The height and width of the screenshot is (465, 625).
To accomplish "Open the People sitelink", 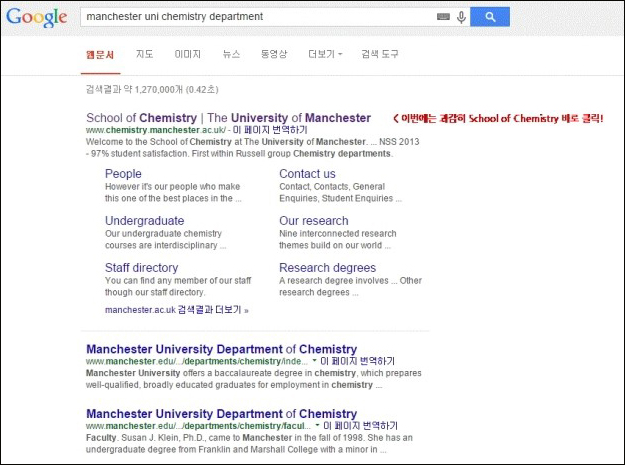I will (x=123, y=174).
